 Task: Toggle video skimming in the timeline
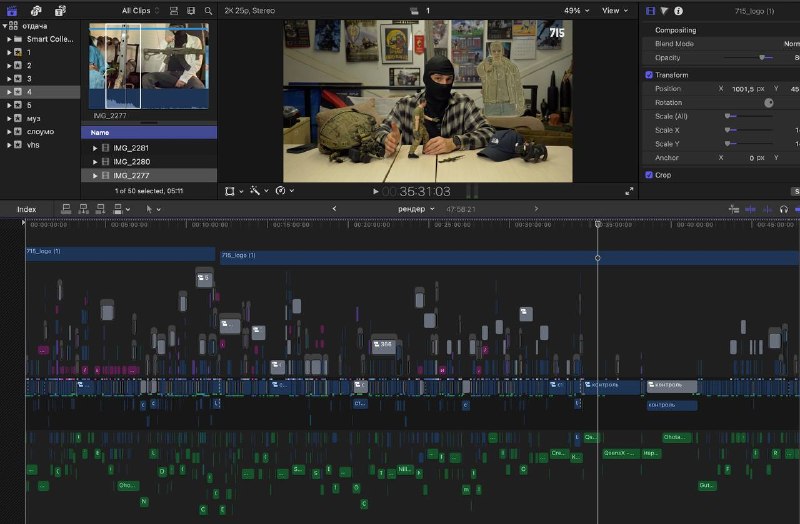point(751,209)
